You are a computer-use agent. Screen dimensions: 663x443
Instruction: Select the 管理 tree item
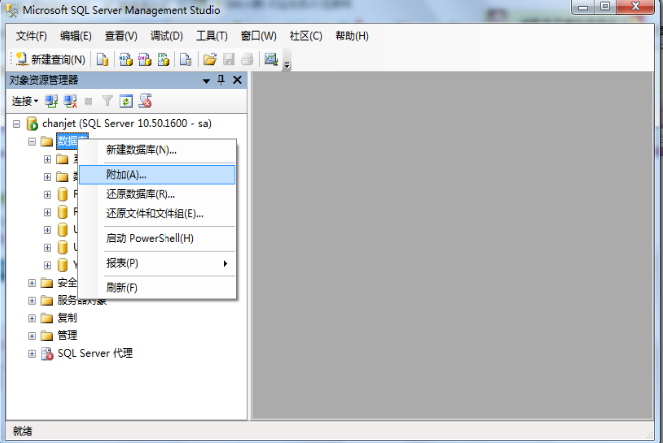[67, 336]
